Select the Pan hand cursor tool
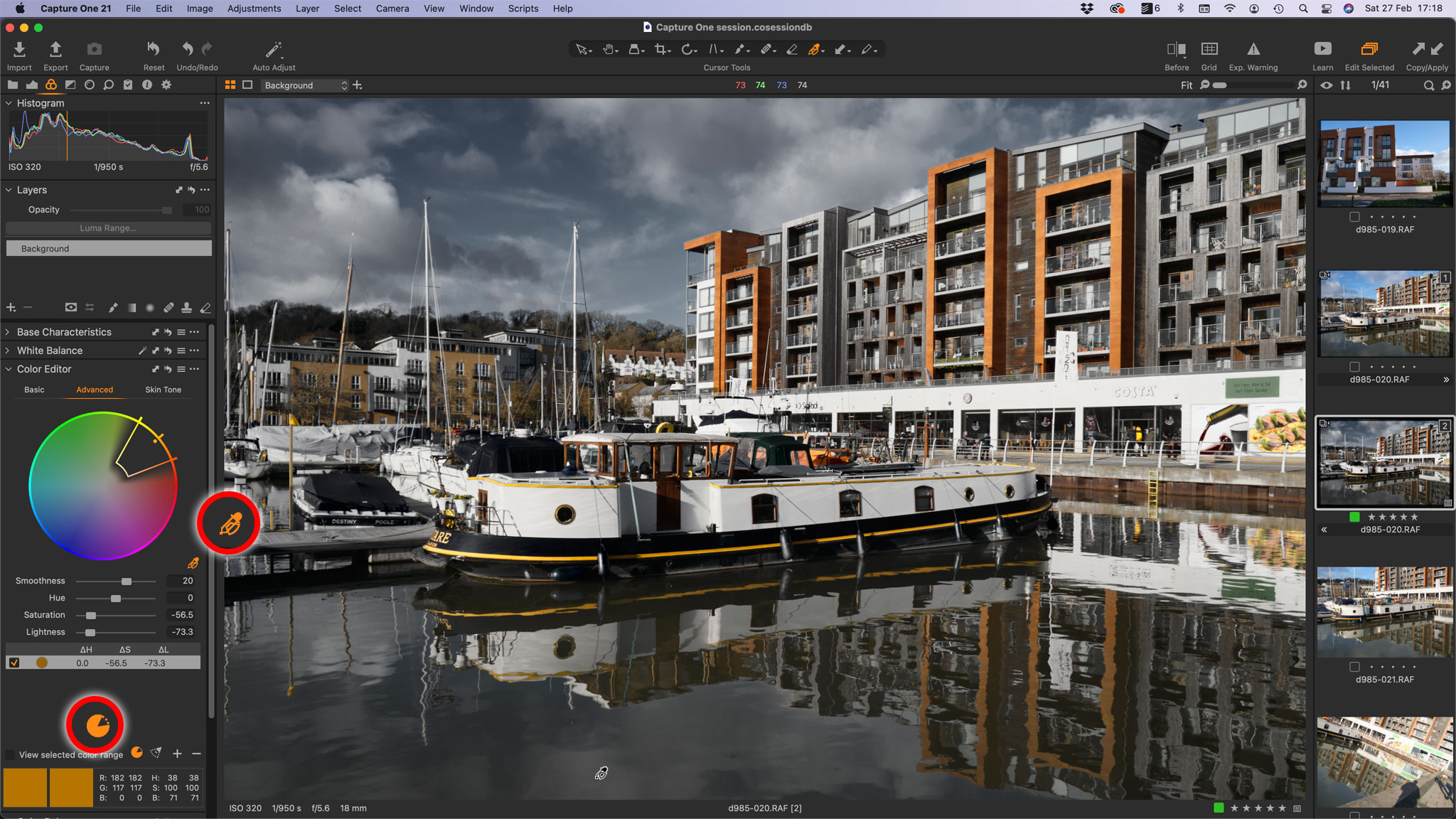This screenshot has height=819, width=1456. pos(609,50)
